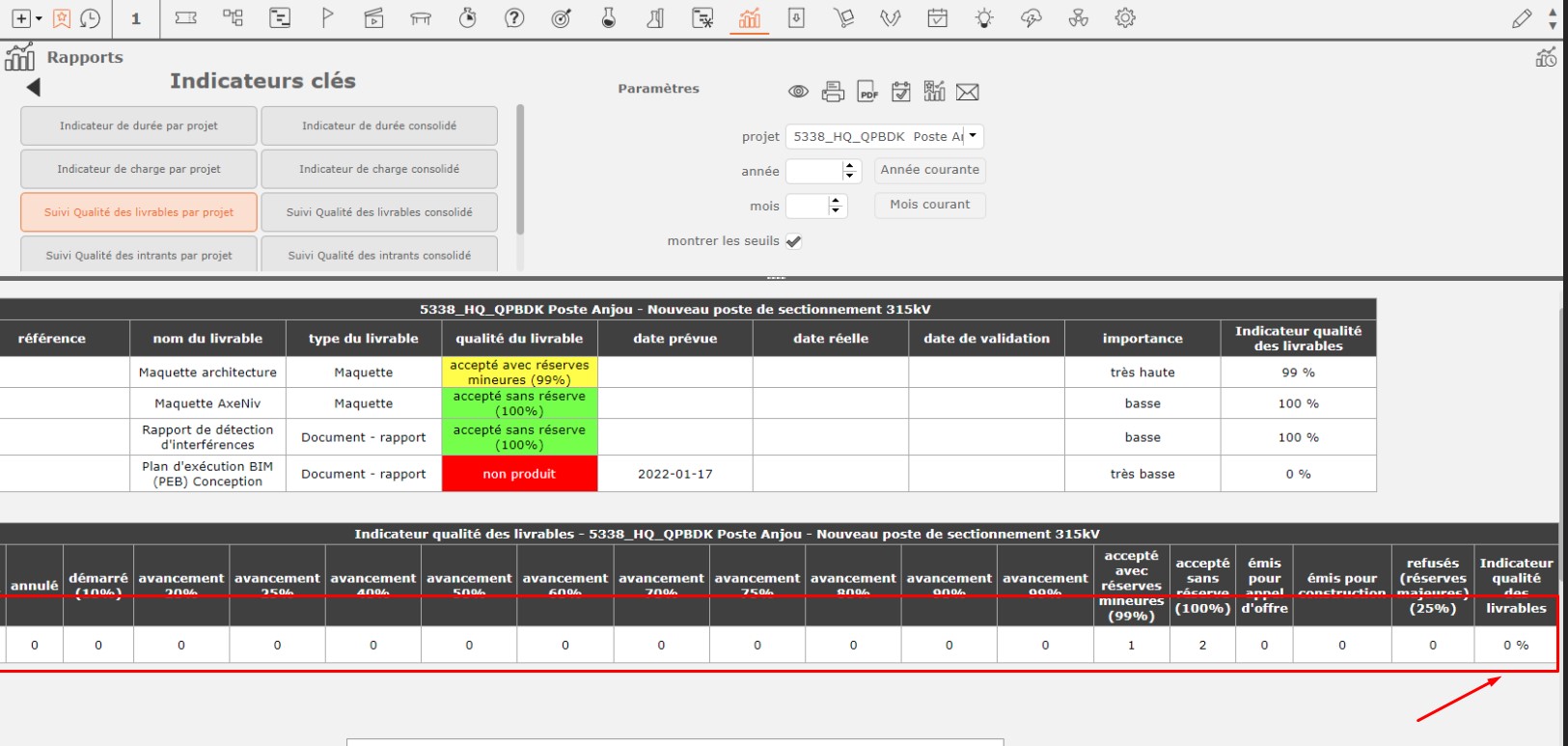Open the stopwatch timer icon
Viewport: 1568px width, 746px height.
coord(468,18)
